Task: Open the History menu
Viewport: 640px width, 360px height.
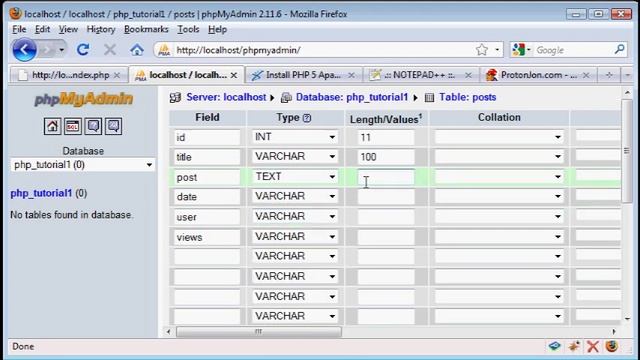Action: click(101, 29)
